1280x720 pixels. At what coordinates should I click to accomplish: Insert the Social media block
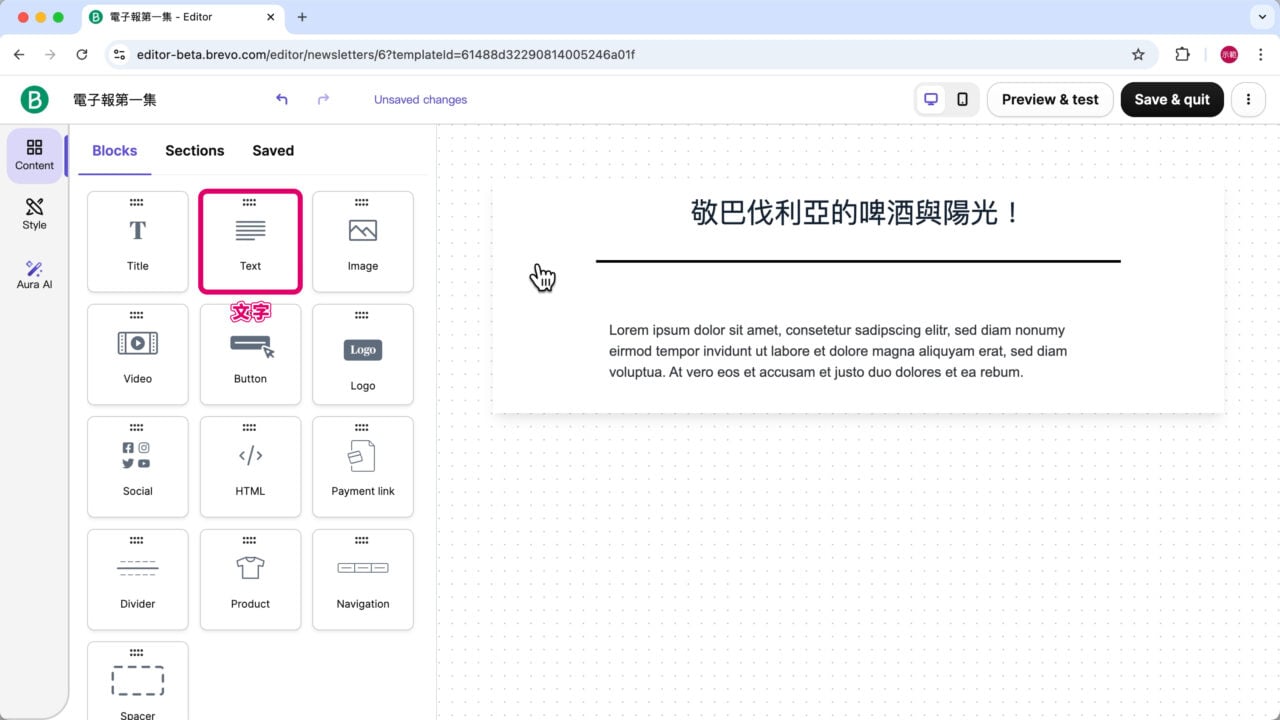(137, 466)
